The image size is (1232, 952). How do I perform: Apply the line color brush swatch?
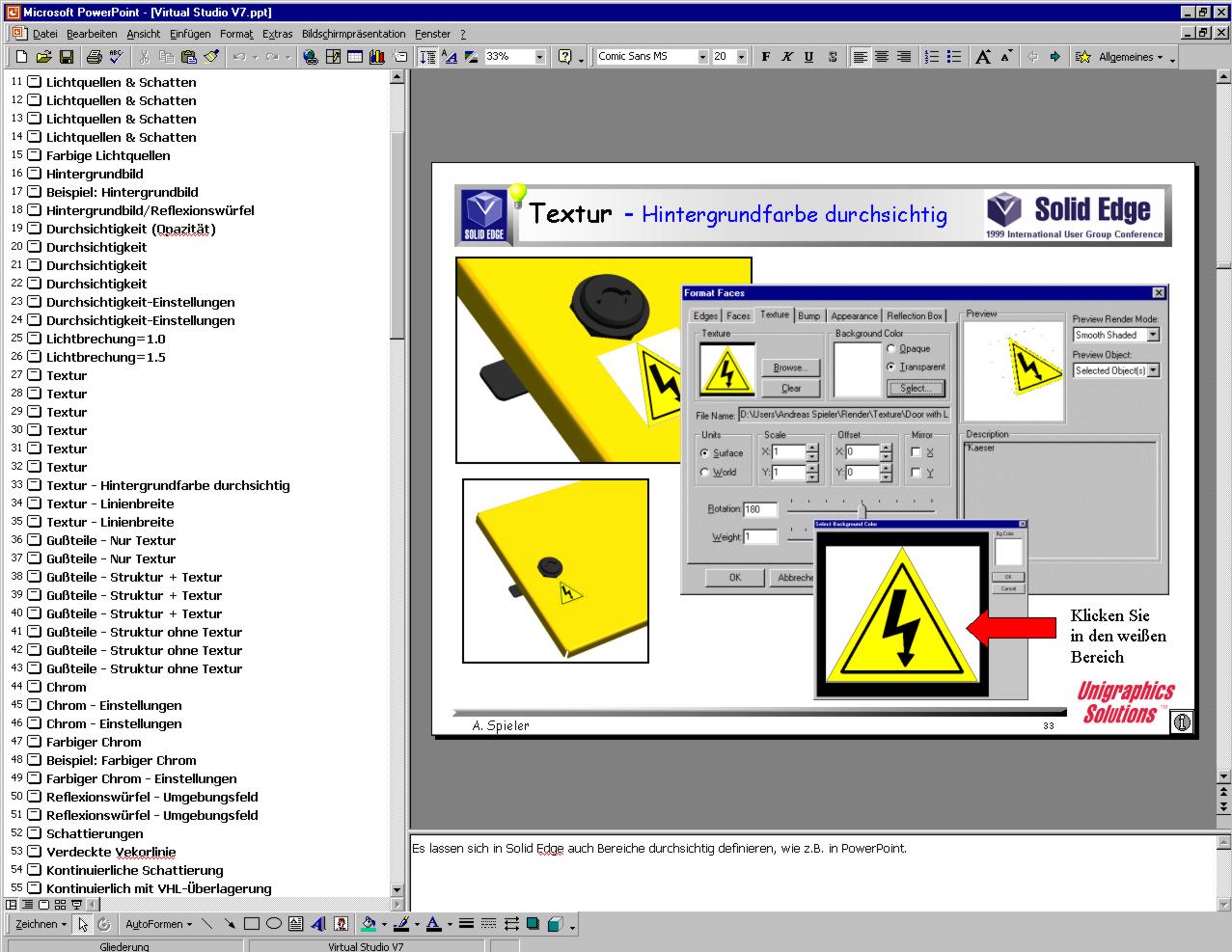tap(401, 924)
